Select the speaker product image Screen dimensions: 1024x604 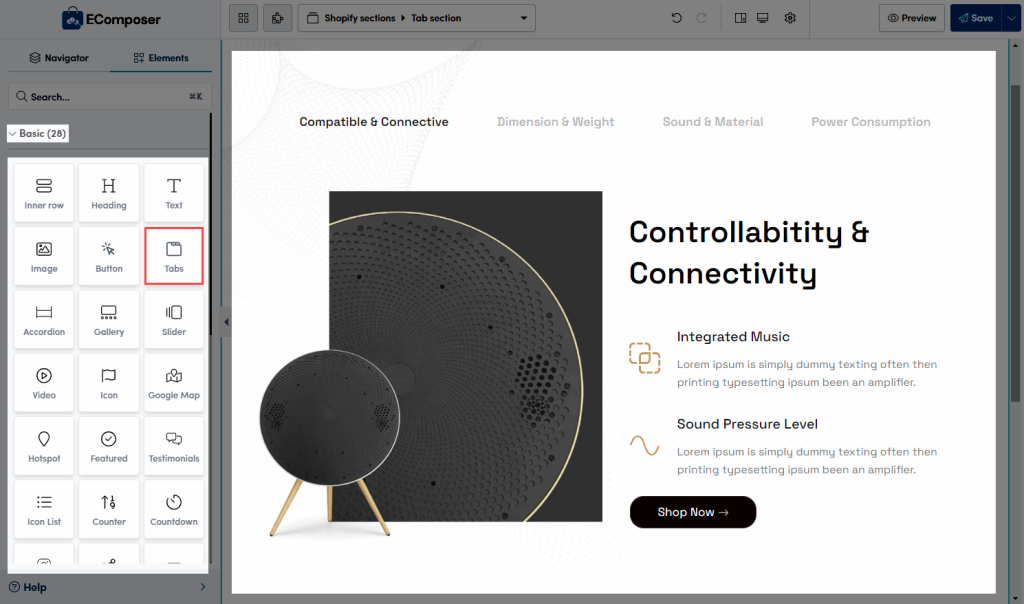[431, 364]
